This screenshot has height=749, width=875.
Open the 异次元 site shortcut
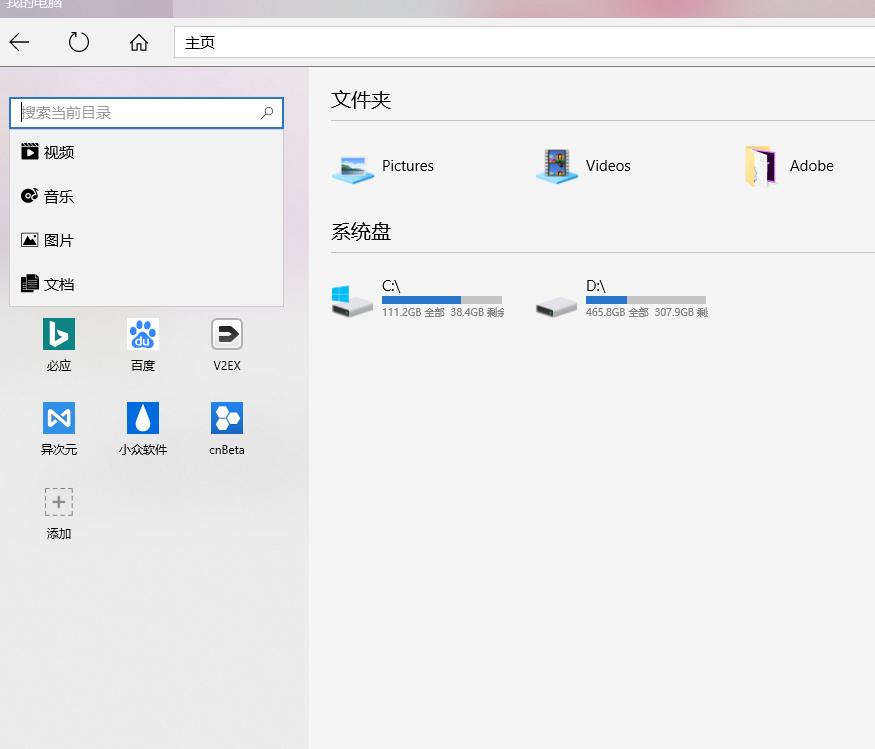58,428
